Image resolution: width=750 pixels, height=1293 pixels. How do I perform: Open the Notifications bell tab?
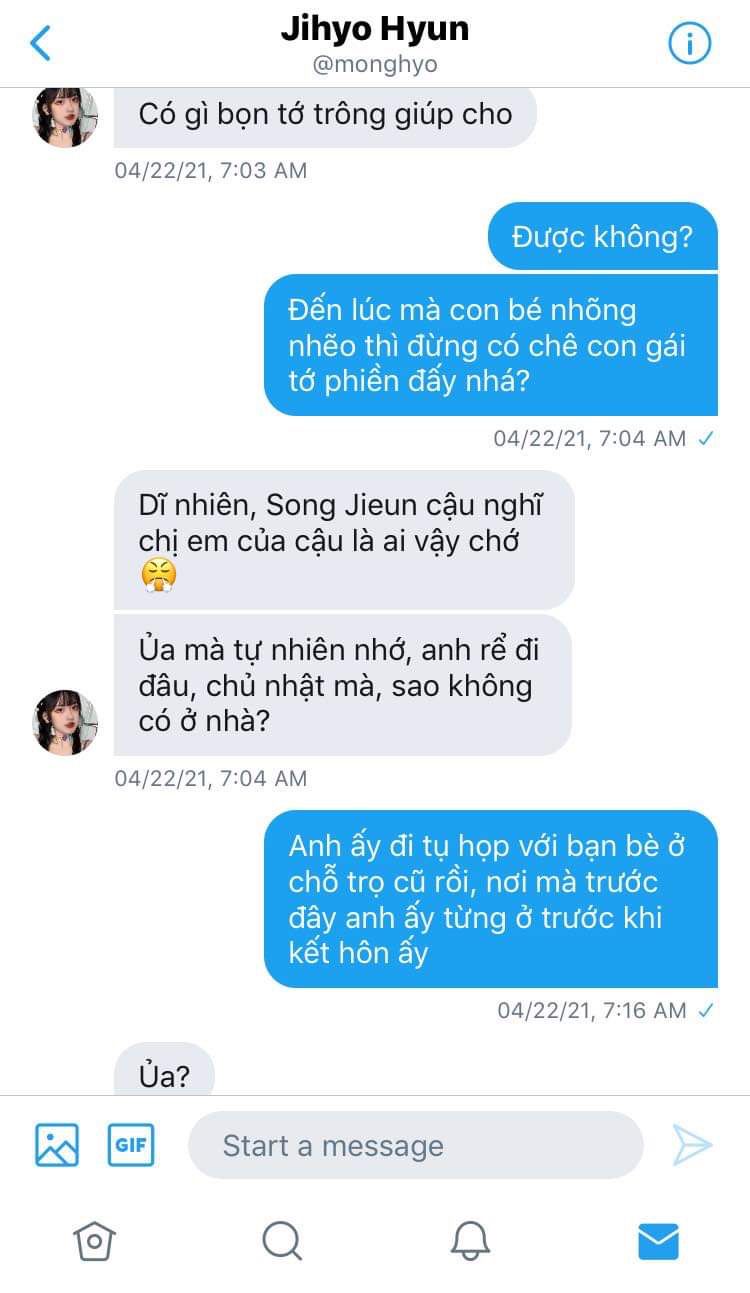point(470,1241)
